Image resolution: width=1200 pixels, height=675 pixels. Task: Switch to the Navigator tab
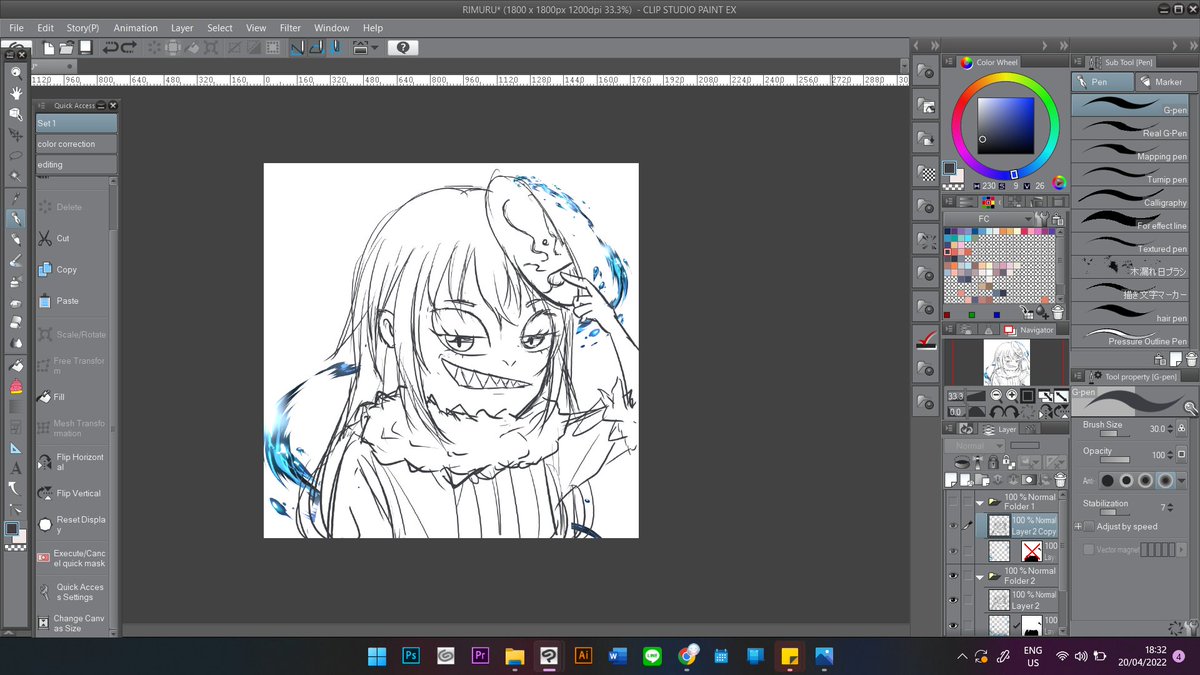(1029, 329)
